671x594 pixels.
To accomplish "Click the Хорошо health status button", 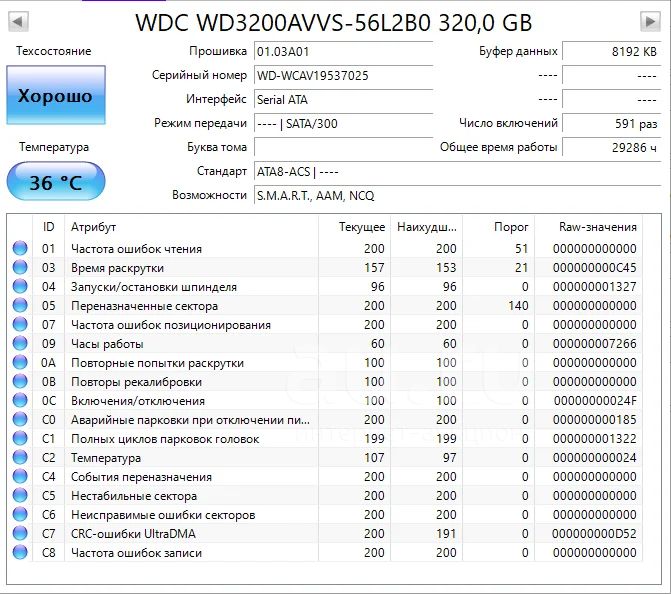I will (56, 95).
